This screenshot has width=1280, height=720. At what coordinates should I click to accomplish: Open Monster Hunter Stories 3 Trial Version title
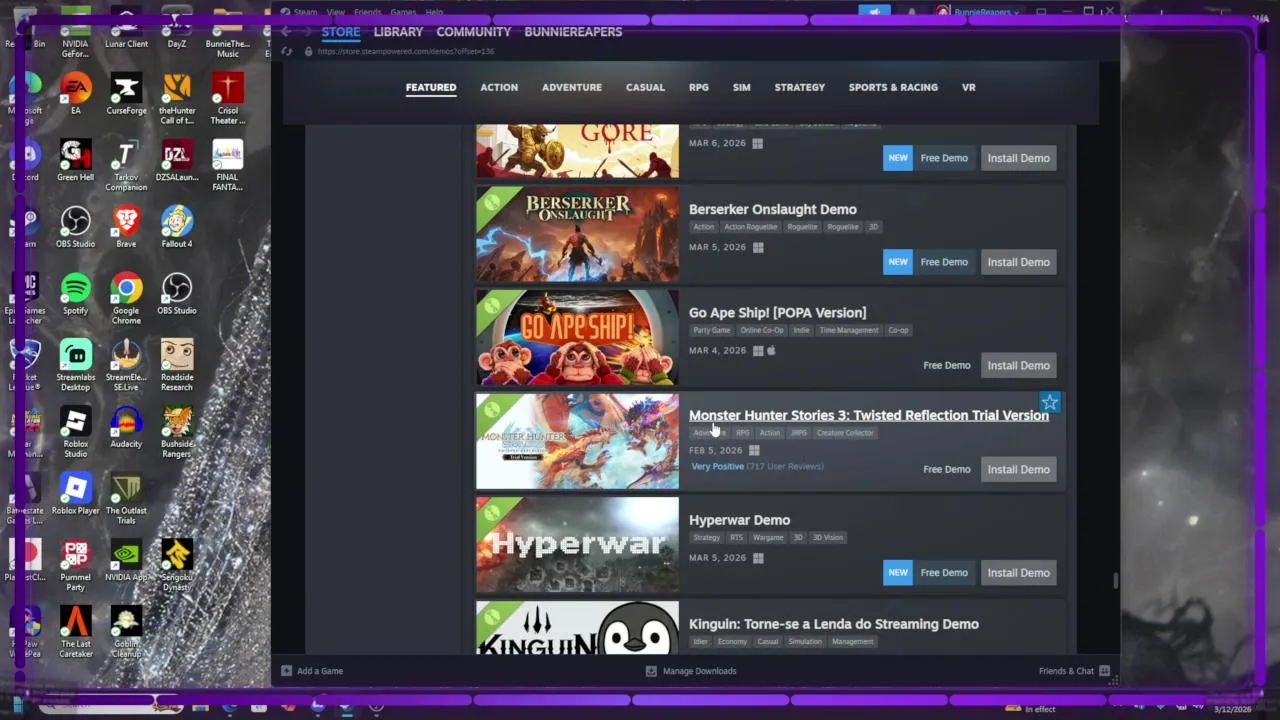868,415
